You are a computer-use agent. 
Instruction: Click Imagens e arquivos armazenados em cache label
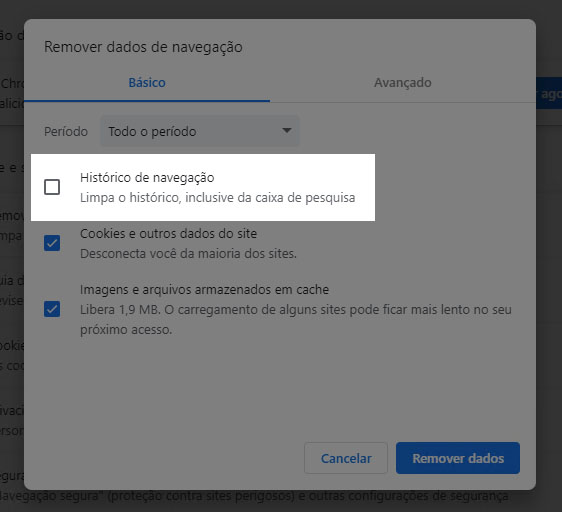coord(204,290)
